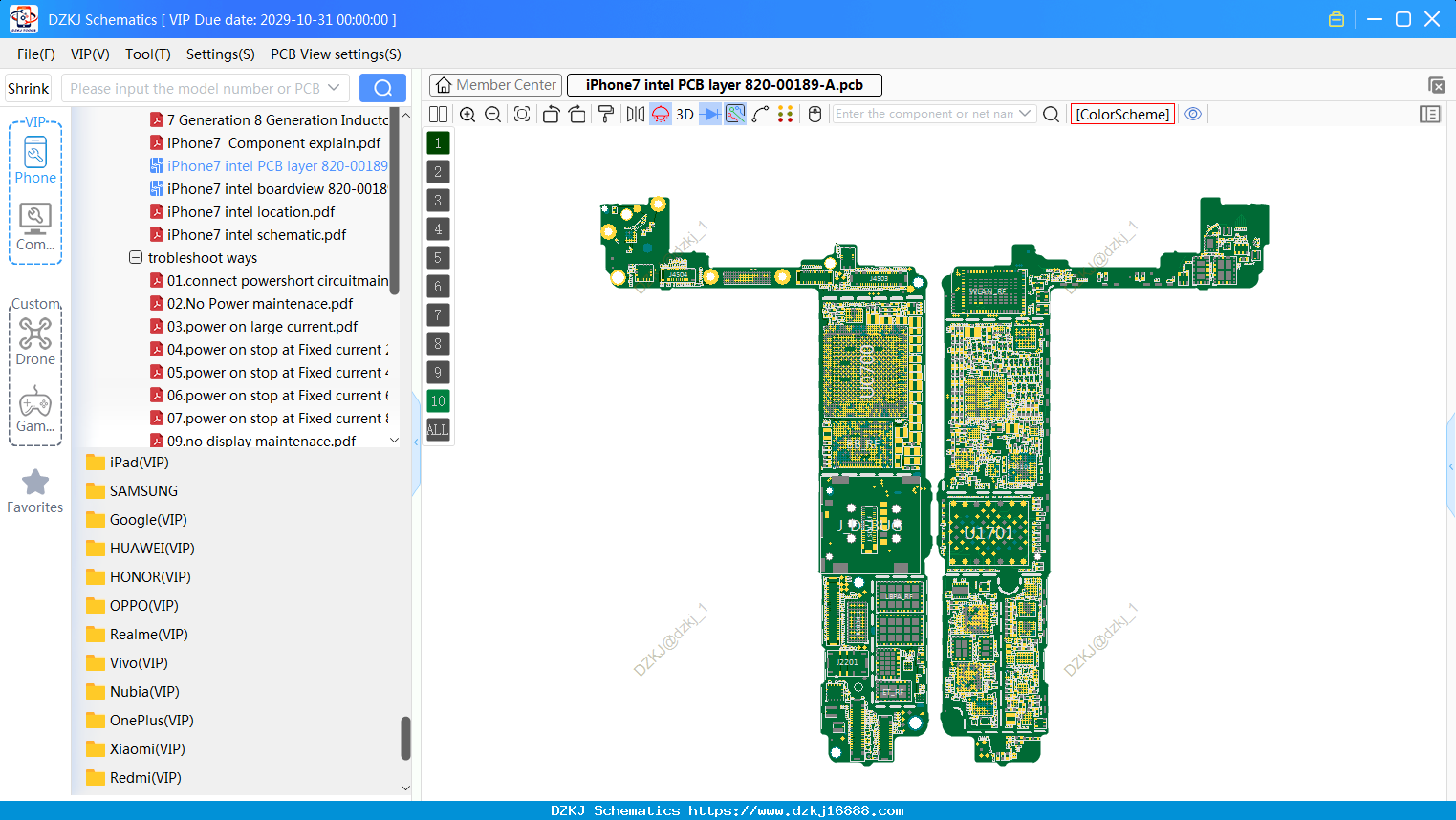This screenshot has height=820, width=1456.
Task: Mirror flip the PCB board
Action: click(635, 114)
